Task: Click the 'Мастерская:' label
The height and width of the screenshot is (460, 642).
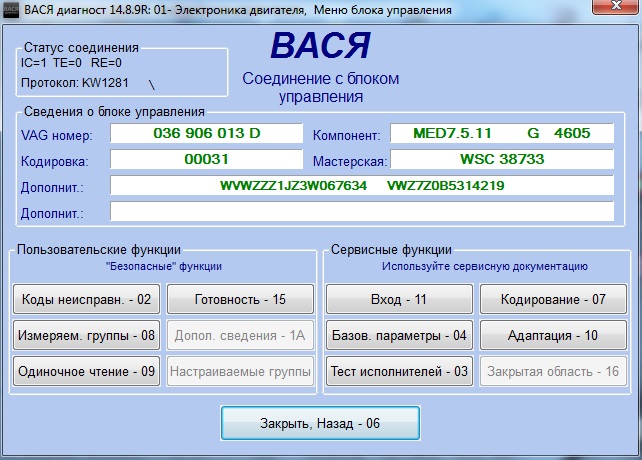Action: (x=350, y=161)
